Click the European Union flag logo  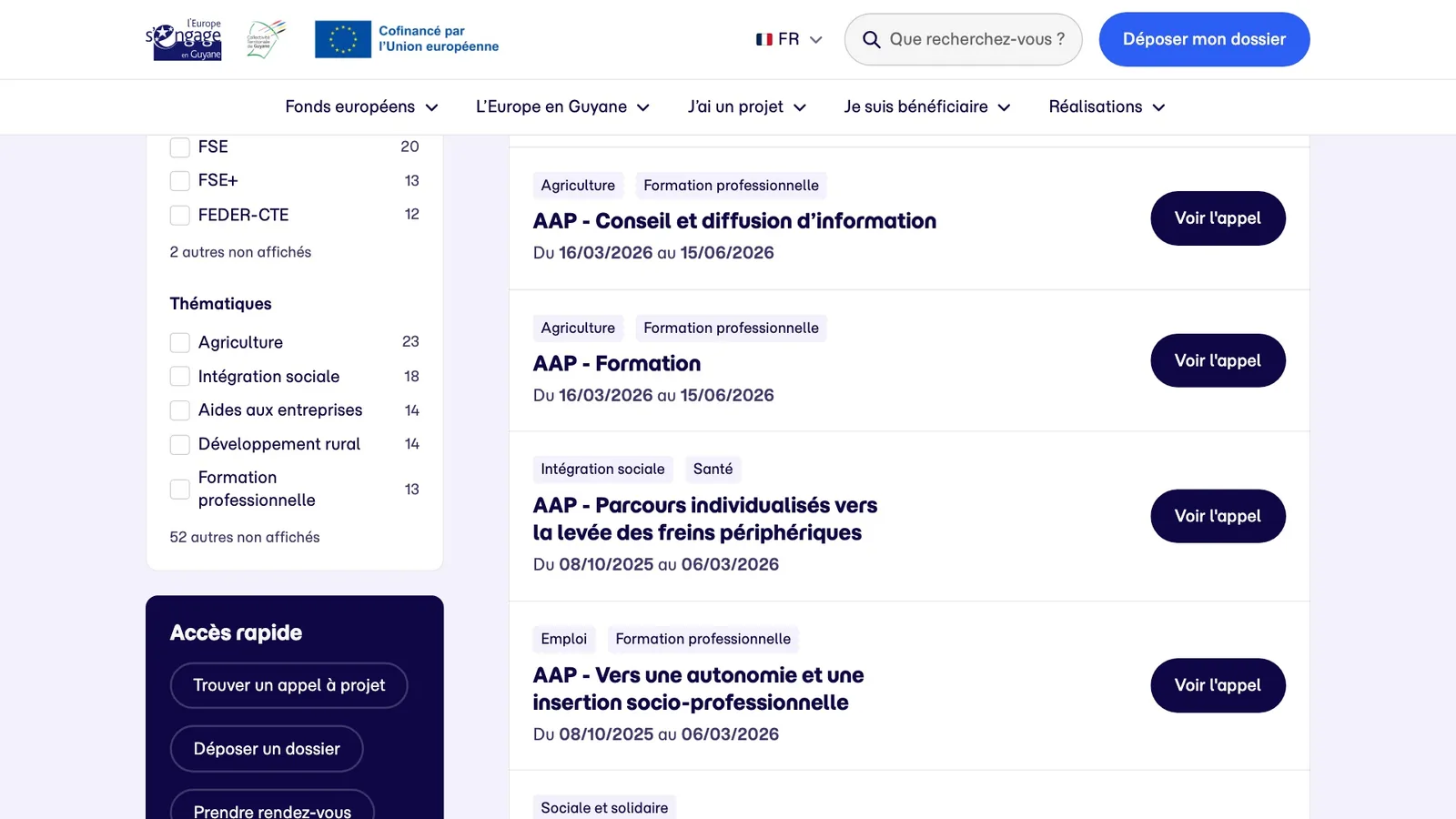343,39
